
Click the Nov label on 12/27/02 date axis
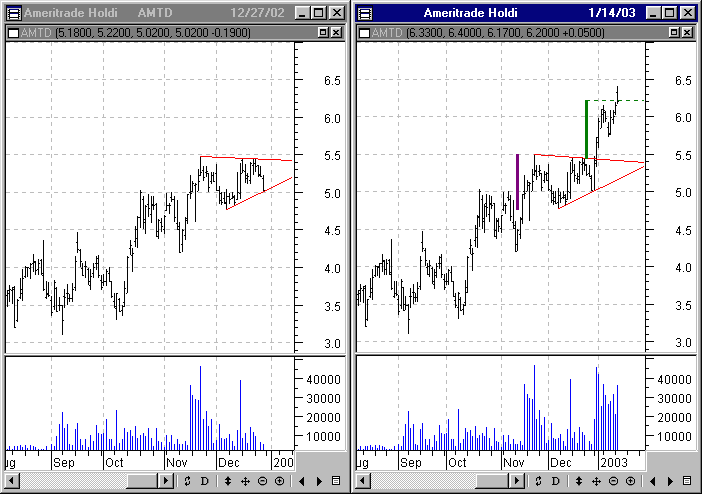tap(176, 463)
